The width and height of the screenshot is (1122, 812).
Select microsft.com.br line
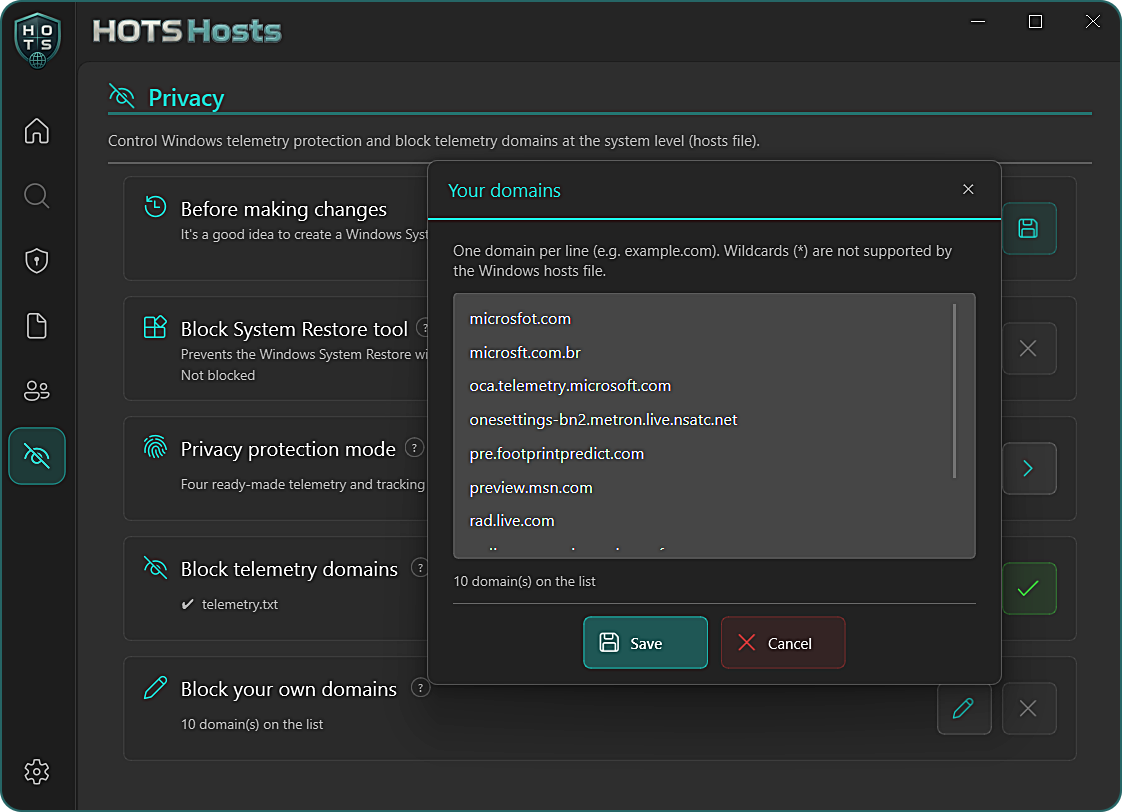click(x=525, y=353)
